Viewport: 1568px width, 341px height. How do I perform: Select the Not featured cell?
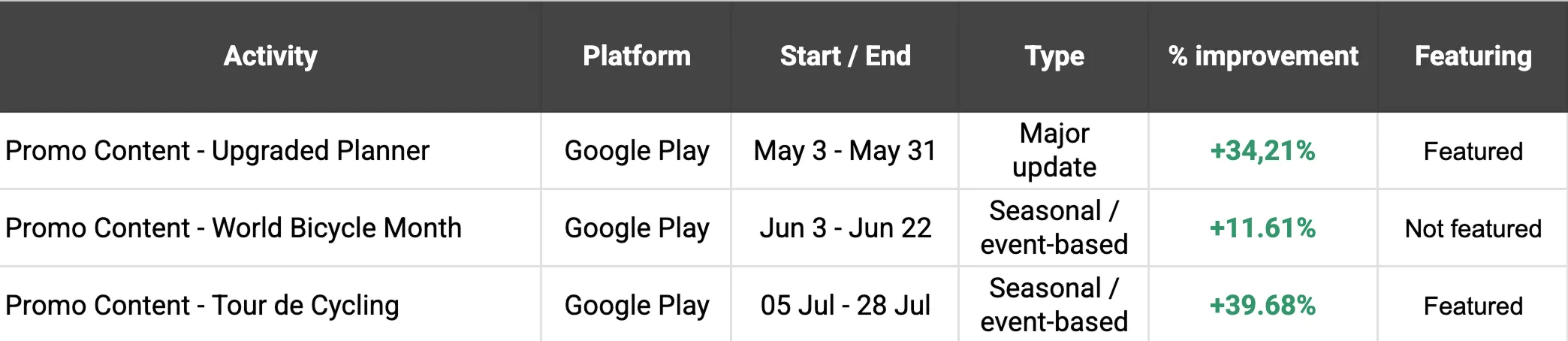coord(1473,228)
